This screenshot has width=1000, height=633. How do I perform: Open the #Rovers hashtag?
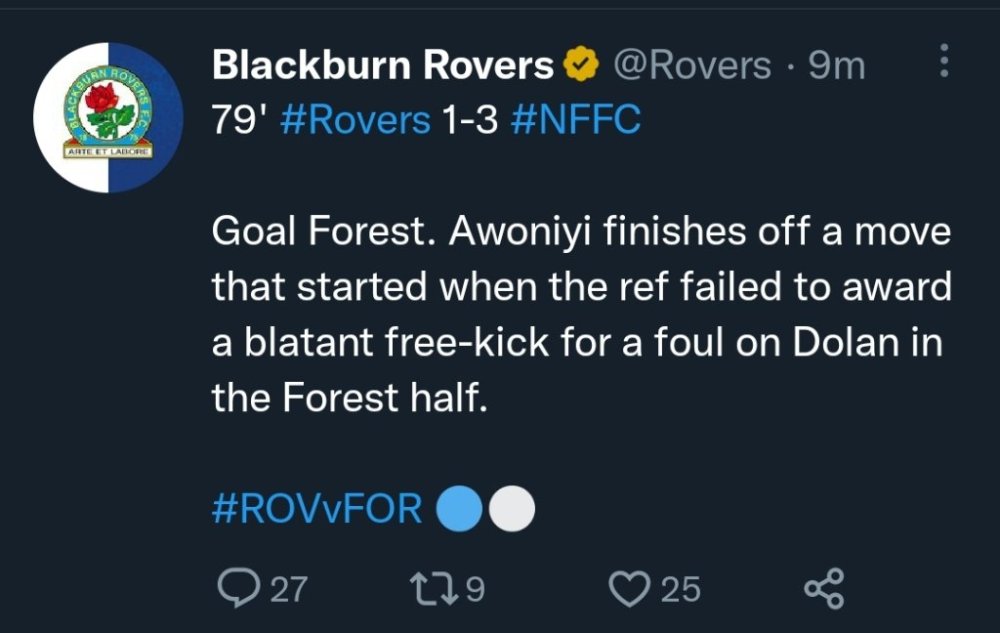click(357, 120)
